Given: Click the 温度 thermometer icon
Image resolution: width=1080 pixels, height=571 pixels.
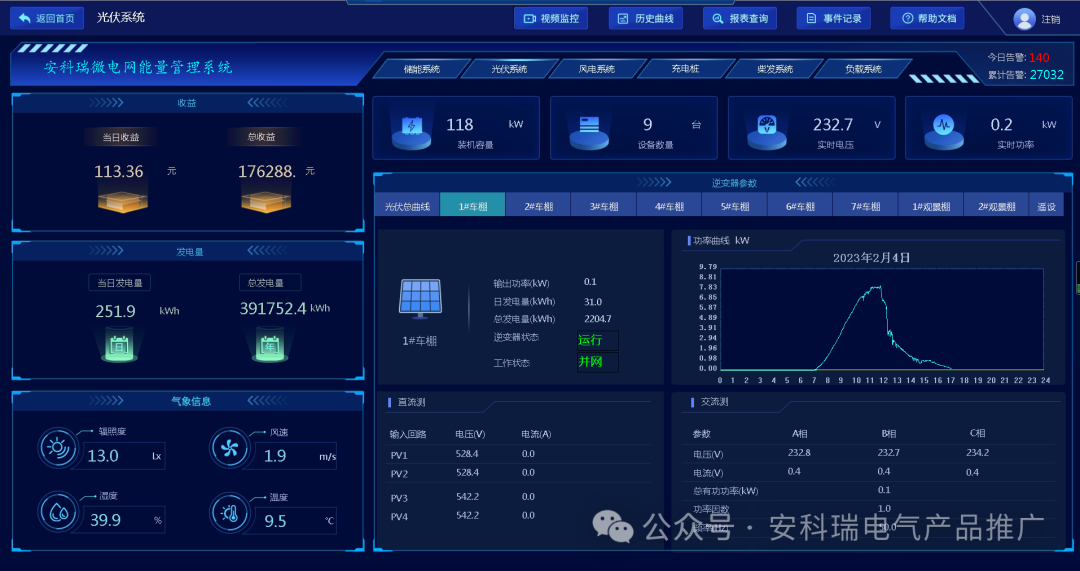Looking at the screenshot, I should click(228, 512).
